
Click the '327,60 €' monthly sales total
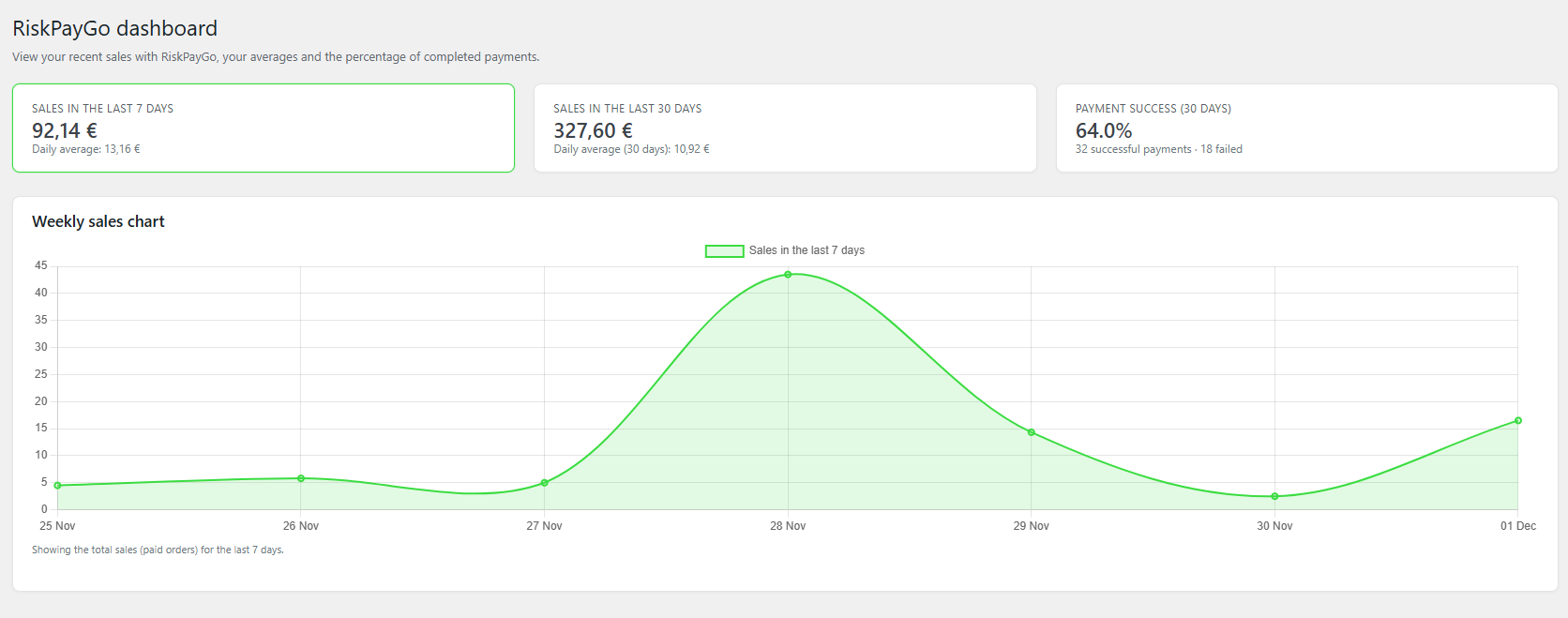[593, 130]
